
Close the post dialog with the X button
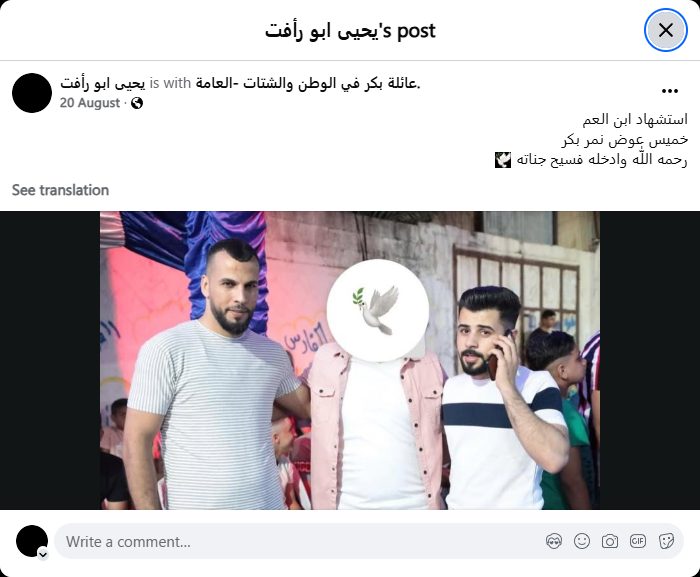click(665, 30)
